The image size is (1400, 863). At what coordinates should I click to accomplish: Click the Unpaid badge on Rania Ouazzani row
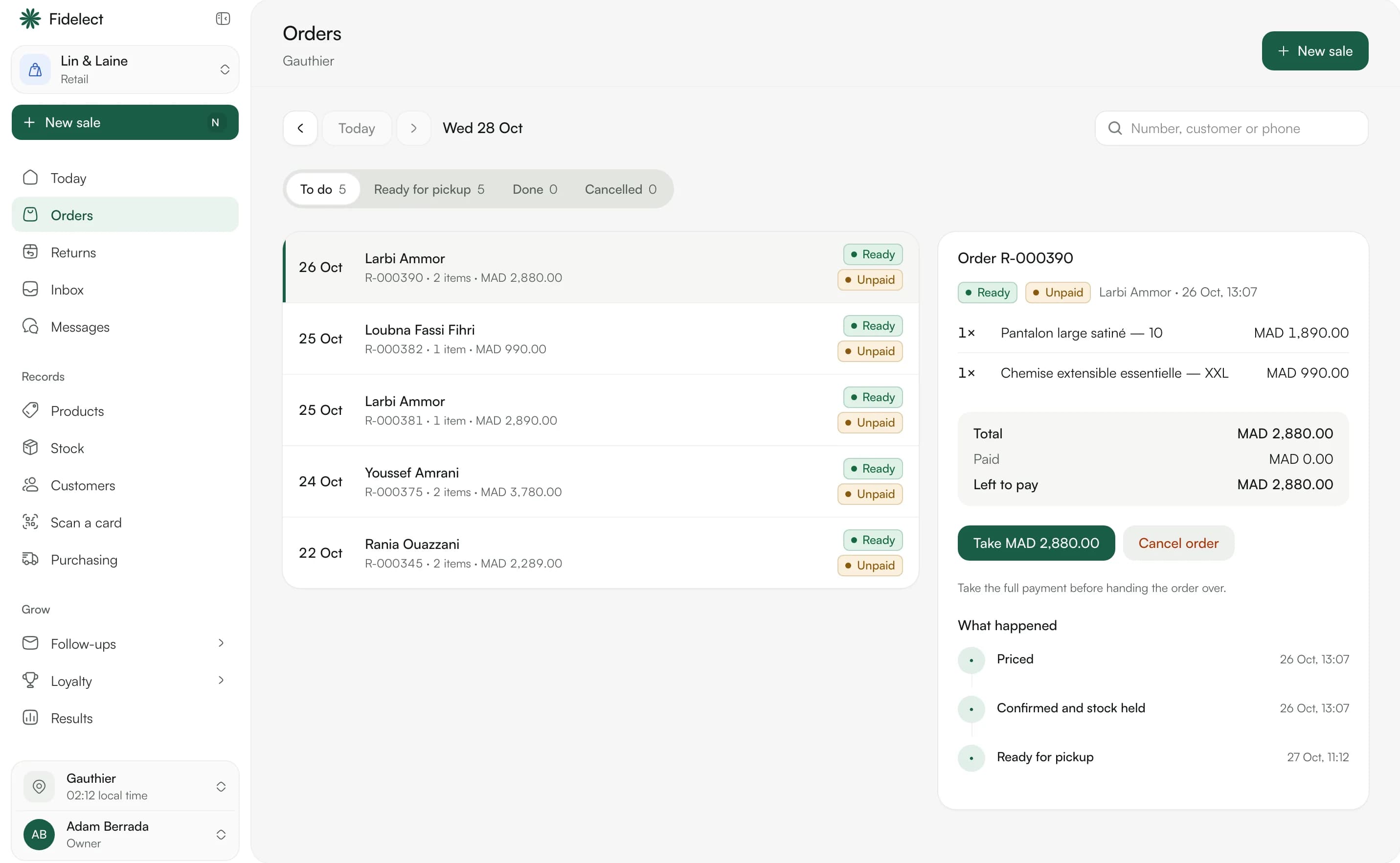point(870,565)
